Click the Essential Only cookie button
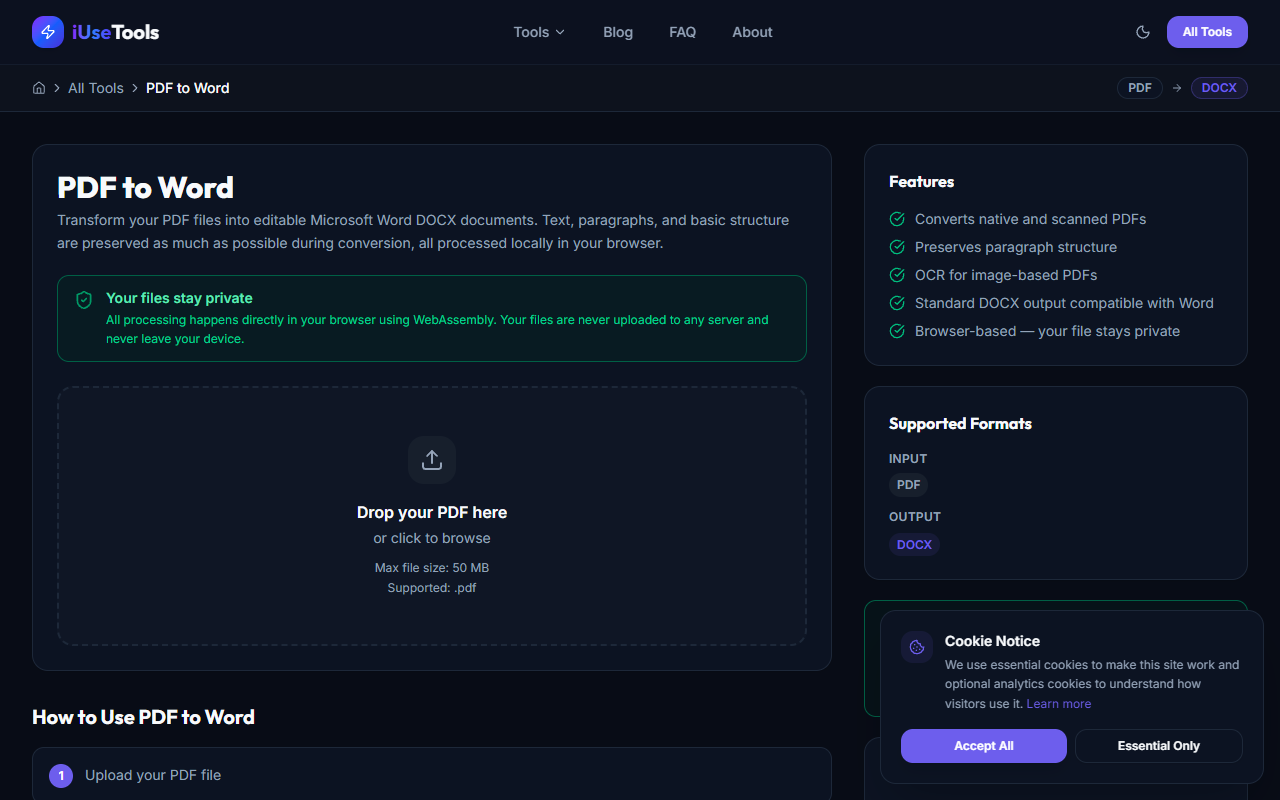 (1158, 745)
